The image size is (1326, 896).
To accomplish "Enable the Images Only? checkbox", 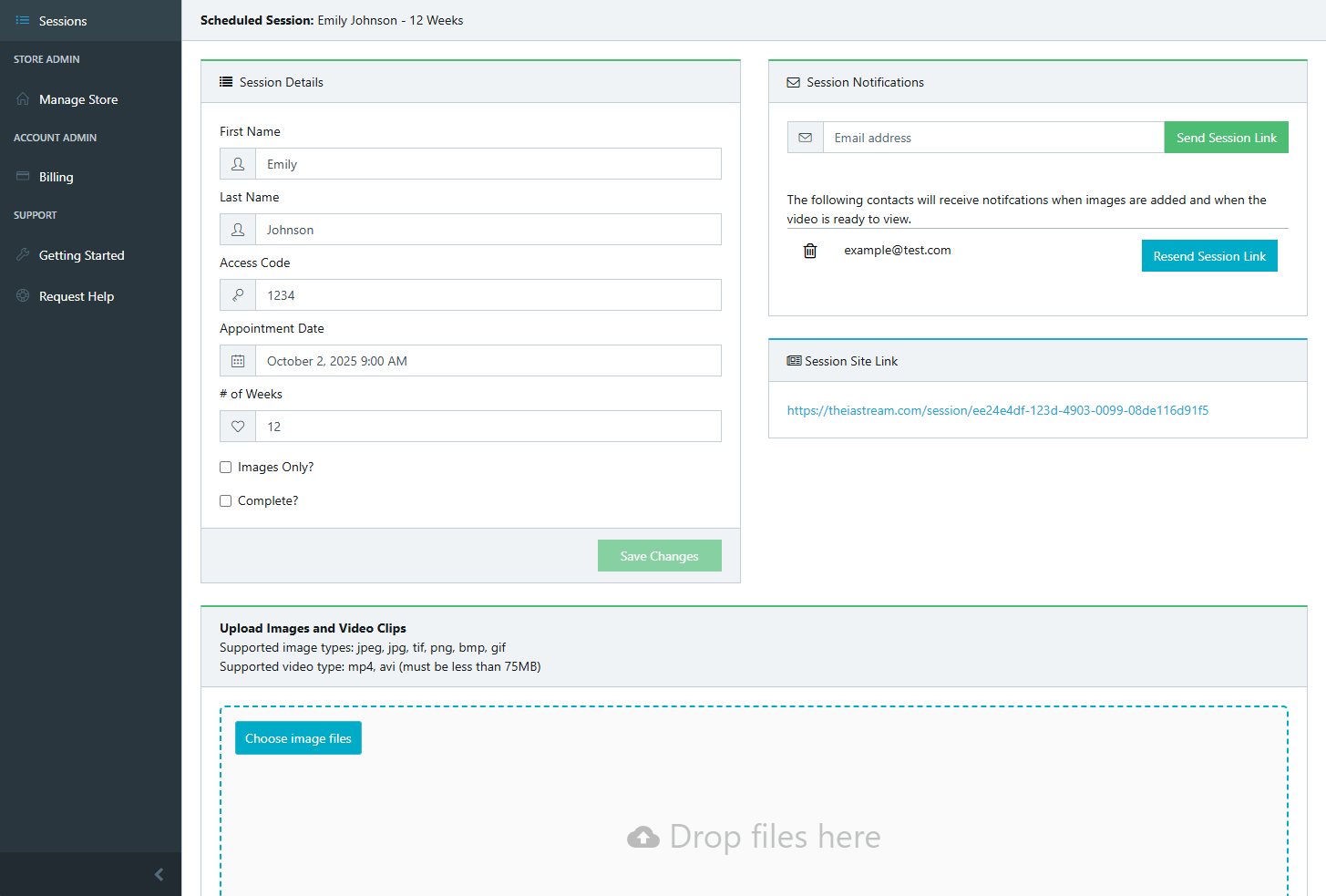I will pyautogui.click(x=225, y=467).
